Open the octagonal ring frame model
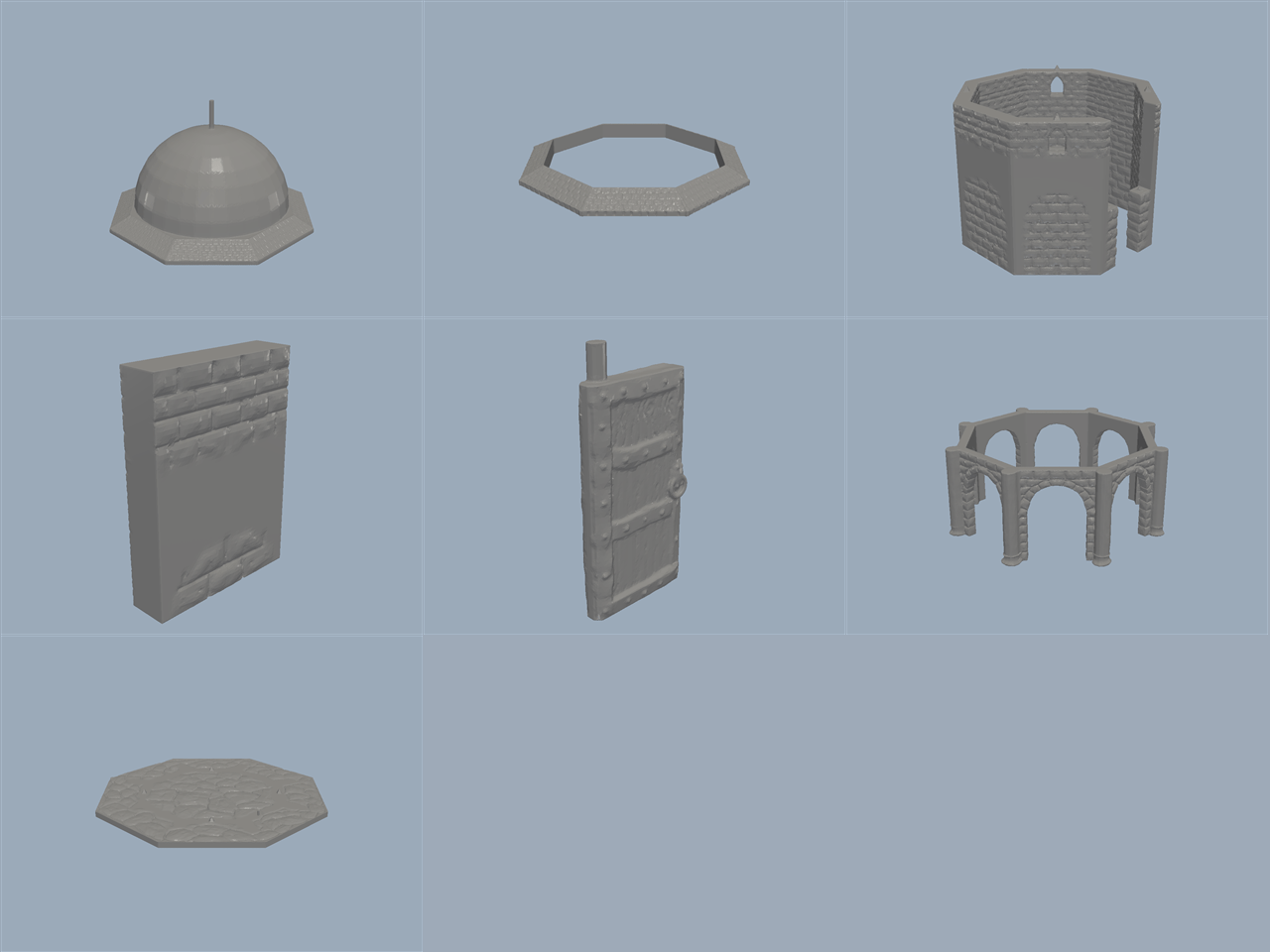 (x=635, y=170)
